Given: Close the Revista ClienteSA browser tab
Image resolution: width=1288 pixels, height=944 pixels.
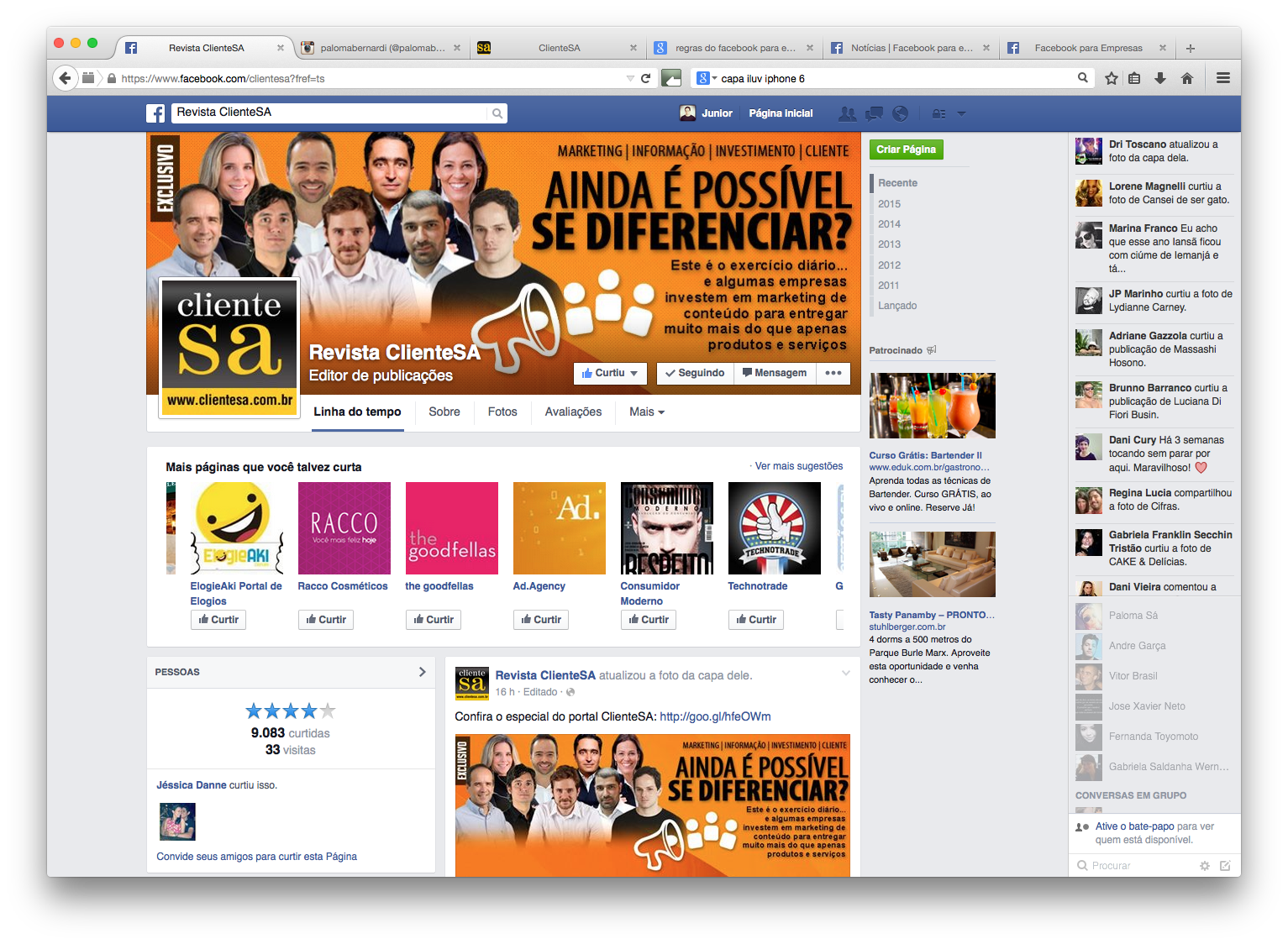Looking at the screenshot, I should 281,48.
